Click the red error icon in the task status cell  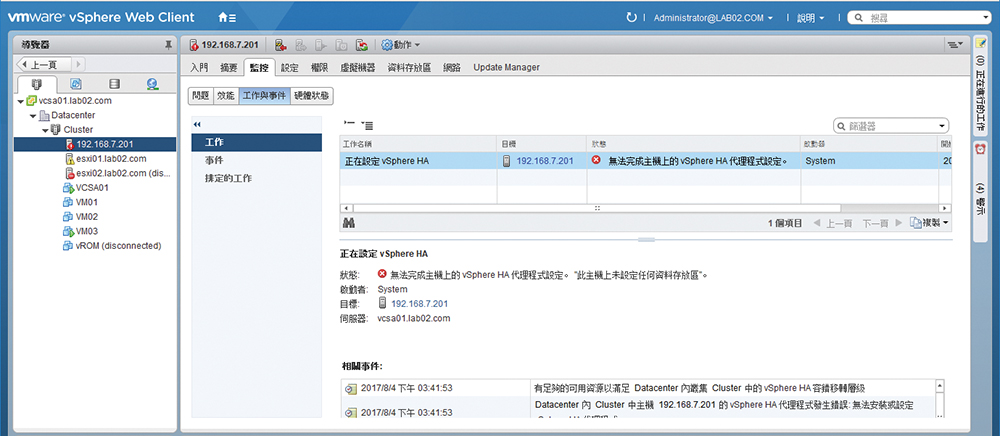click(x=596, y=161)
